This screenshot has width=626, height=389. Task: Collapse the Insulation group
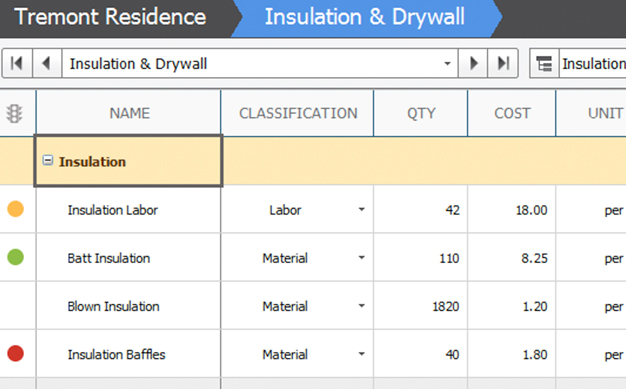click(x=48, y=161)
